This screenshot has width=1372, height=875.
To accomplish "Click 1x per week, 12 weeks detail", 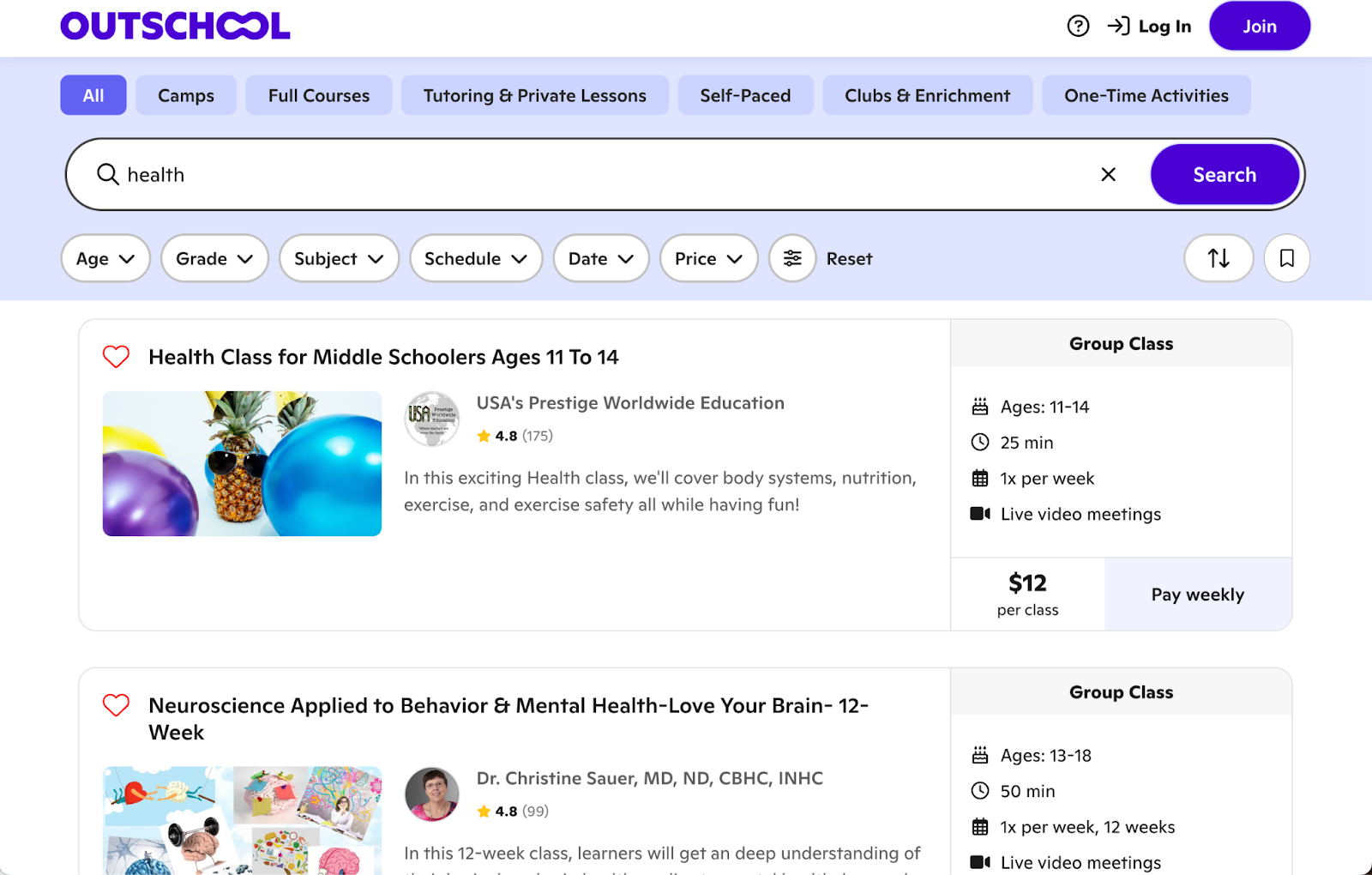I will point(1073,827).
